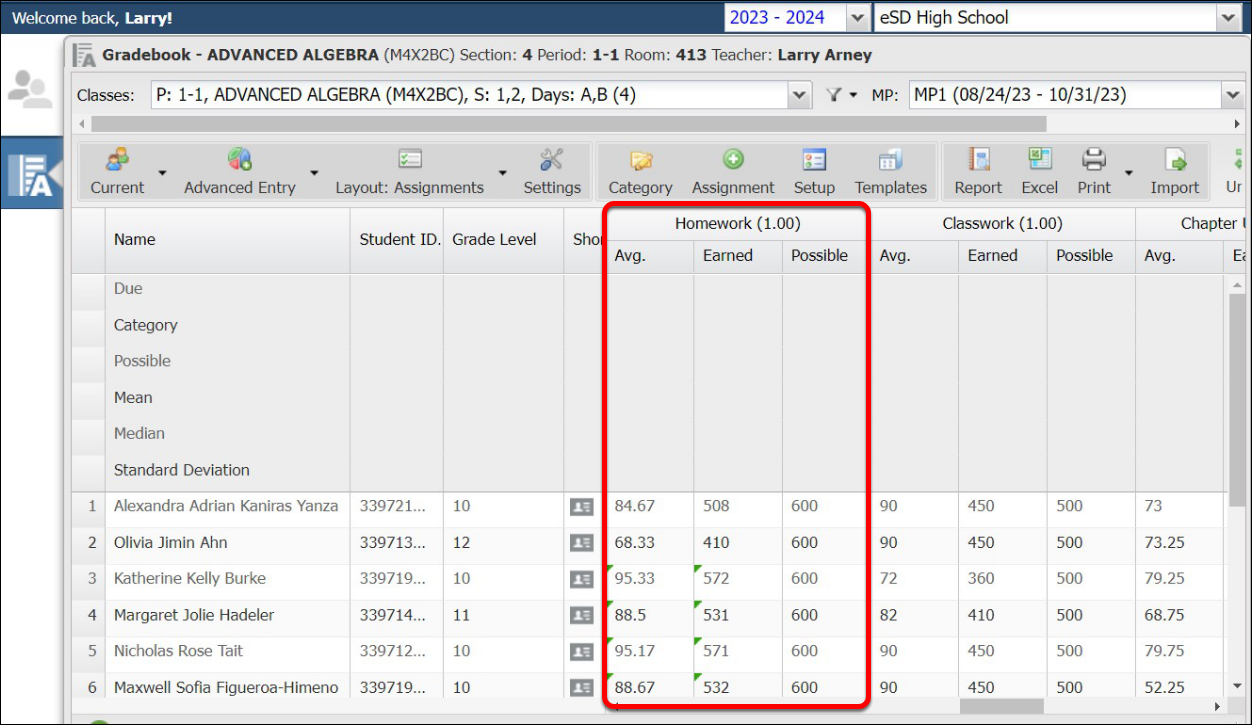Open the MP marking period dropdown

[1231, 95]
